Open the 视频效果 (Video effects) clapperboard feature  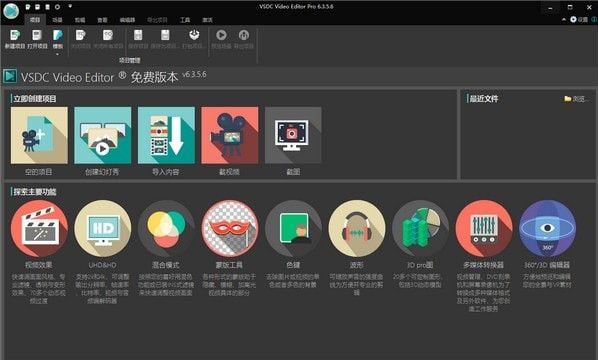tap(39, 228)
